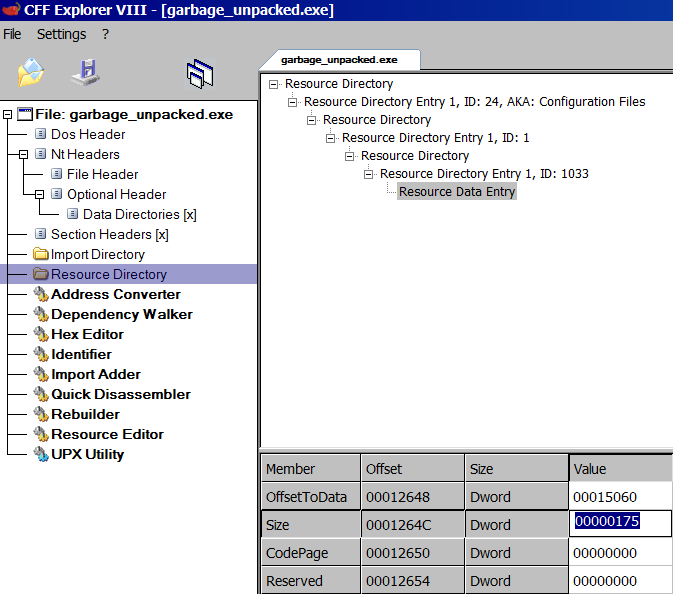The image size is (673, 594).
Task: Click the Dos Header page icon
Action: (40, 134)
